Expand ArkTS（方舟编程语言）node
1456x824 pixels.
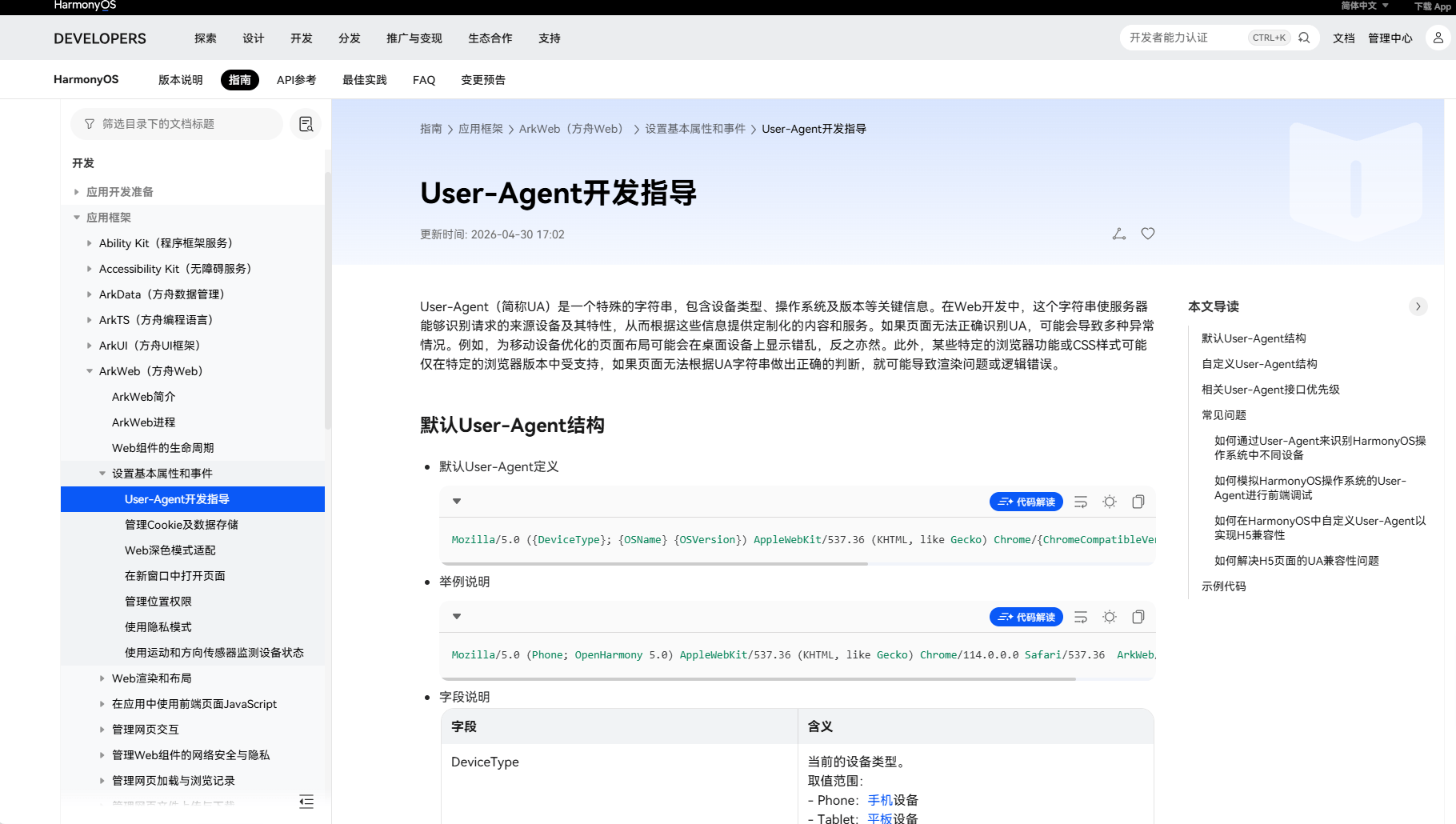(x=90, y=320)
